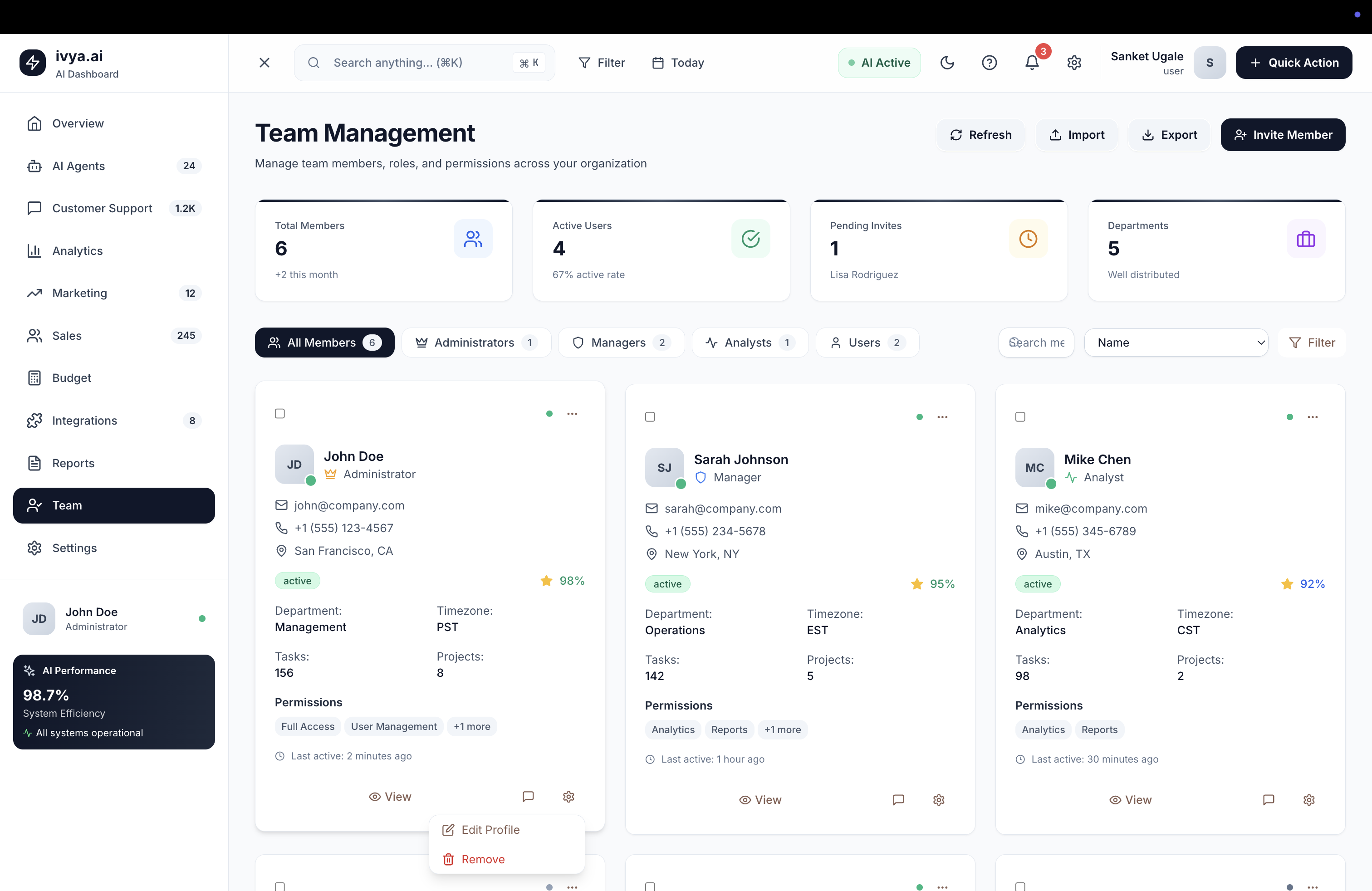The image size is (1372, 891).
Task: Choose Edit Profile from the menu
Action: pyautogui.click(x=490, y=829)
